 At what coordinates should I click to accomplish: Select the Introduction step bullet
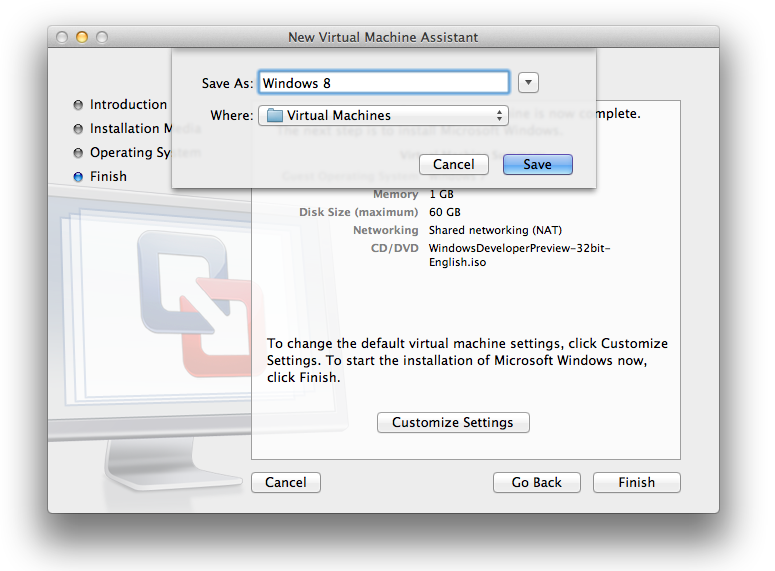click(78, 105)
